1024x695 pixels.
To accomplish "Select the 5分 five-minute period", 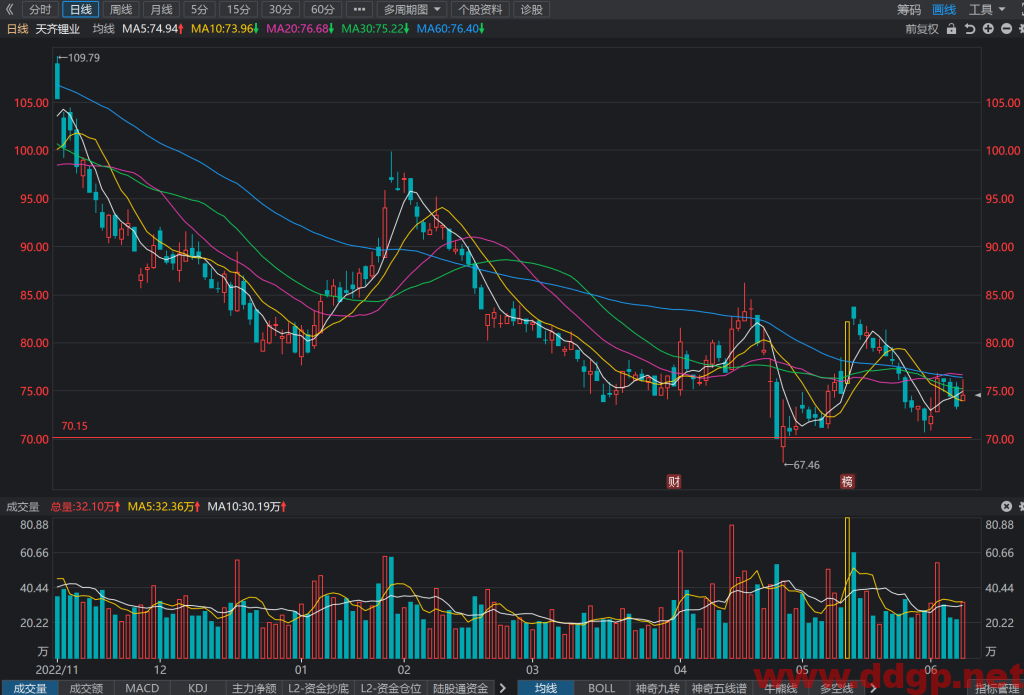I will click(x=199, y=9).
